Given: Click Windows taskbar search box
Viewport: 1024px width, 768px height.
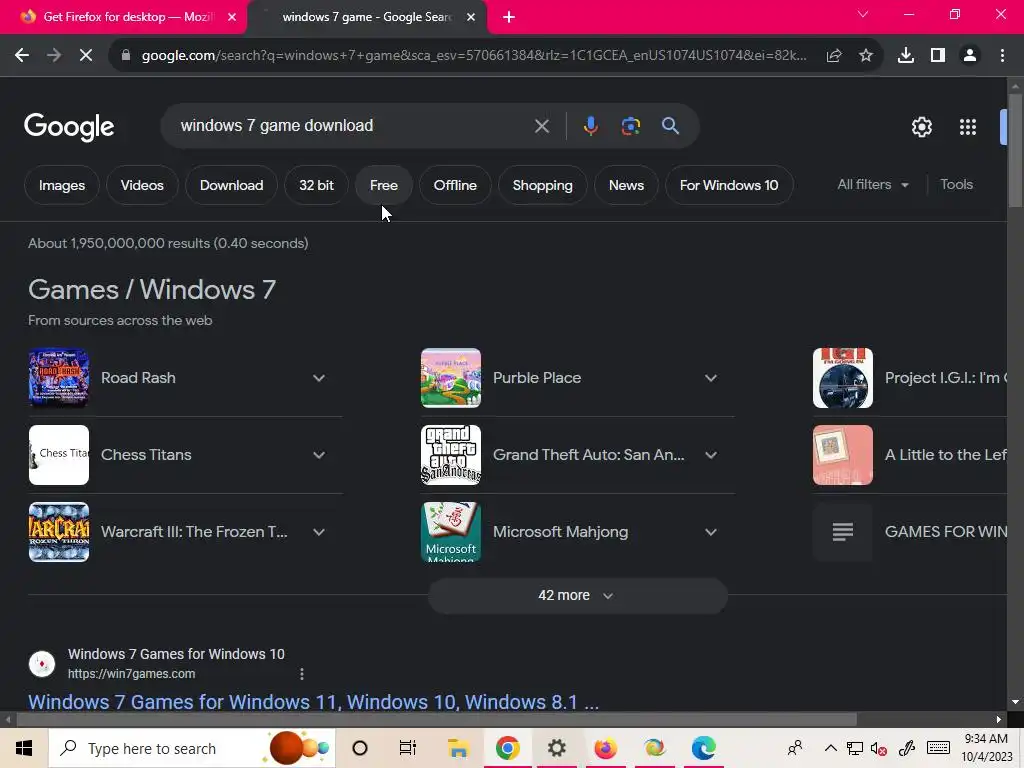Looking at the screenshot, I should tap(191, 748).
